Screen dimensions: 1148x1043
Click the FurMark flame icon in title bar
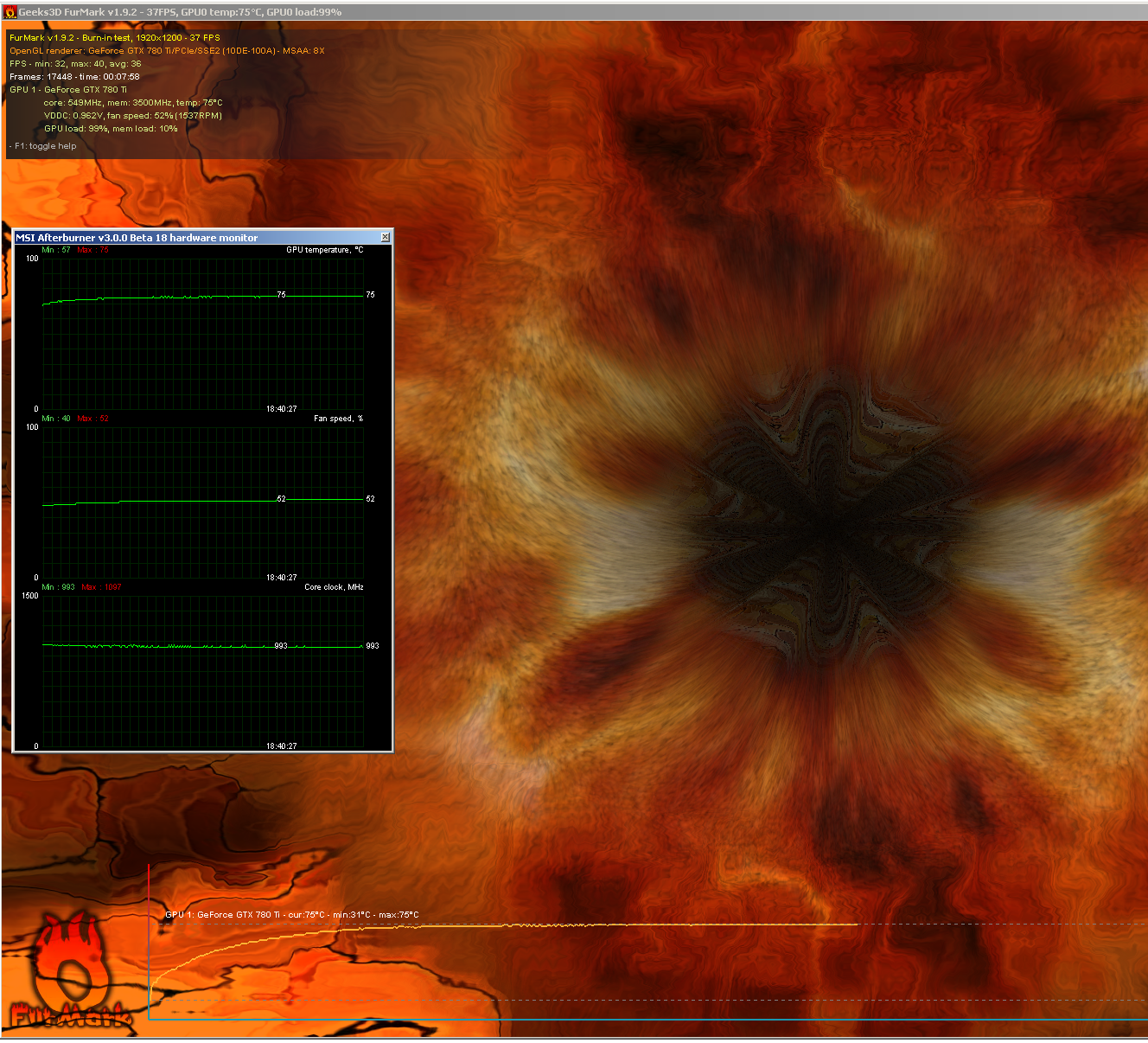point(10,12)
